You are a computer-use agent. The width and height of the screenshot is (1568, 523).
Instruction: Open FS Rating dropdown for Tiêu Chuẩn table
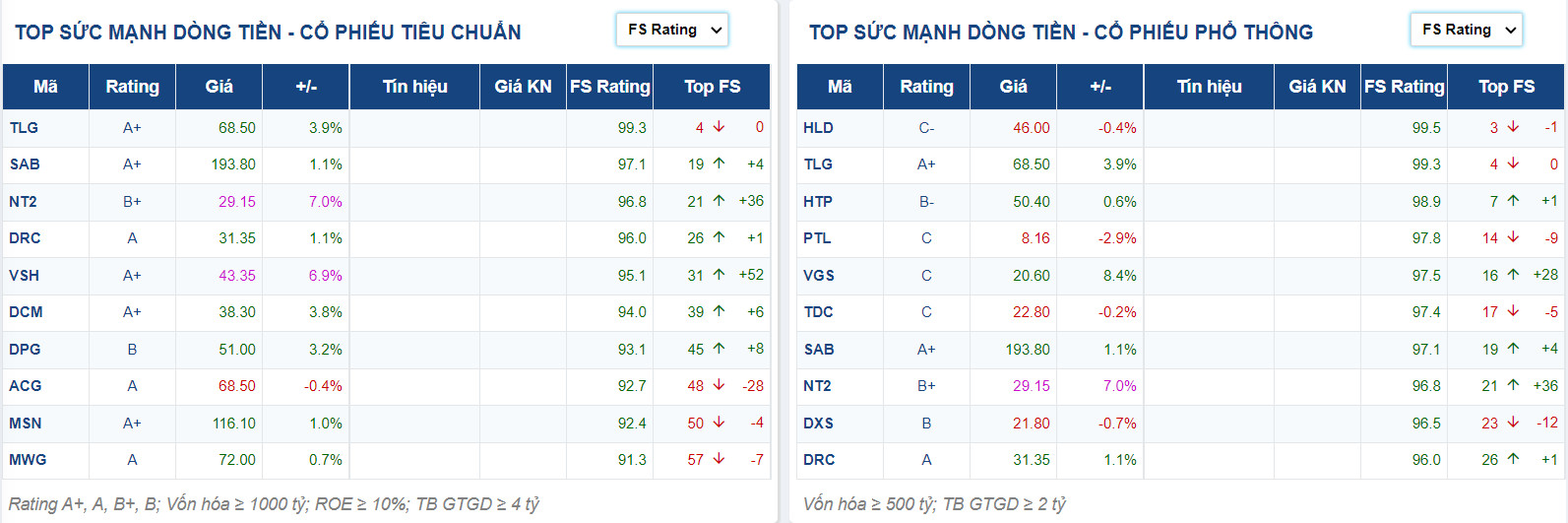tap(672, 31)
